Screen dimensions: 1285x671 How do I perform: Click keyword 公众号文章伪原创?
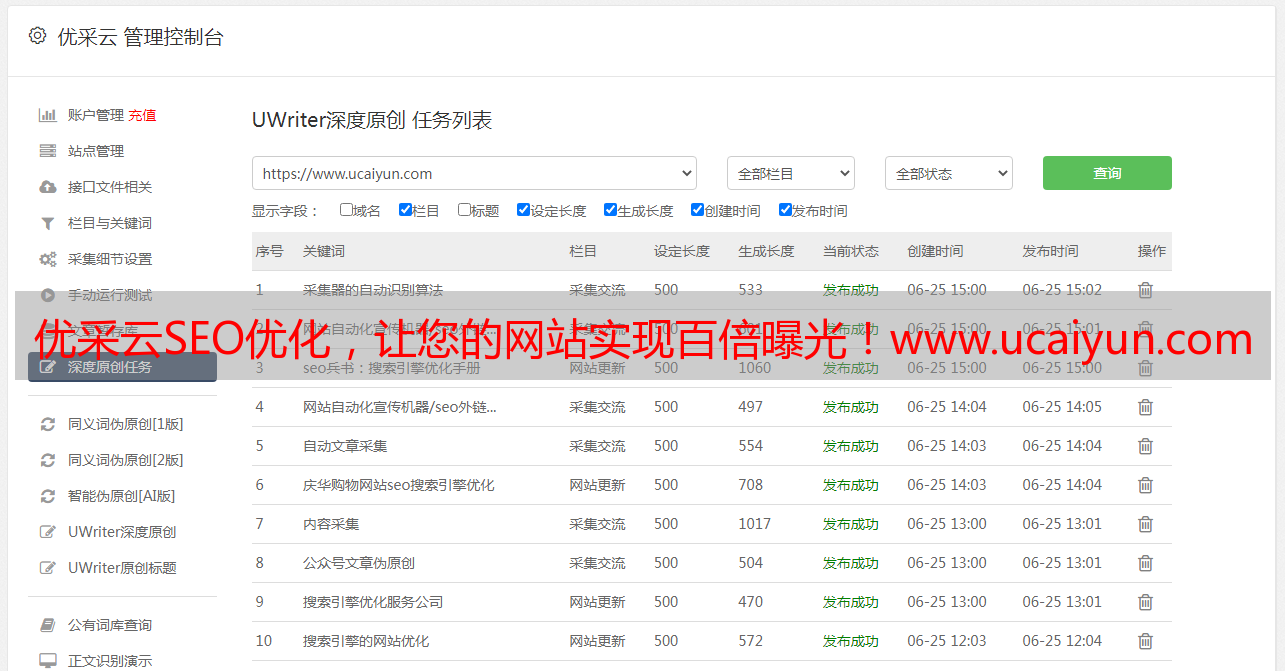(x=359, y=563)
